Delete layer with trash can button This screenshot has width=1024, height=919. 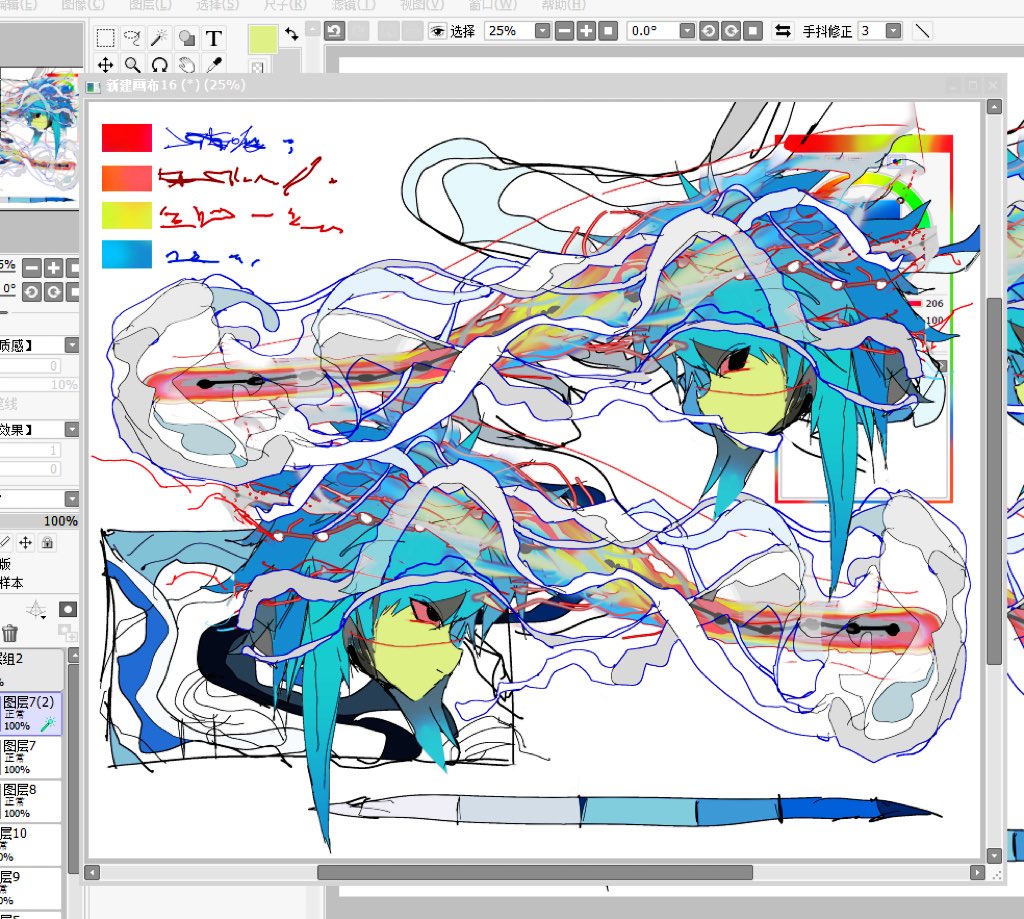tap(10, 633)
